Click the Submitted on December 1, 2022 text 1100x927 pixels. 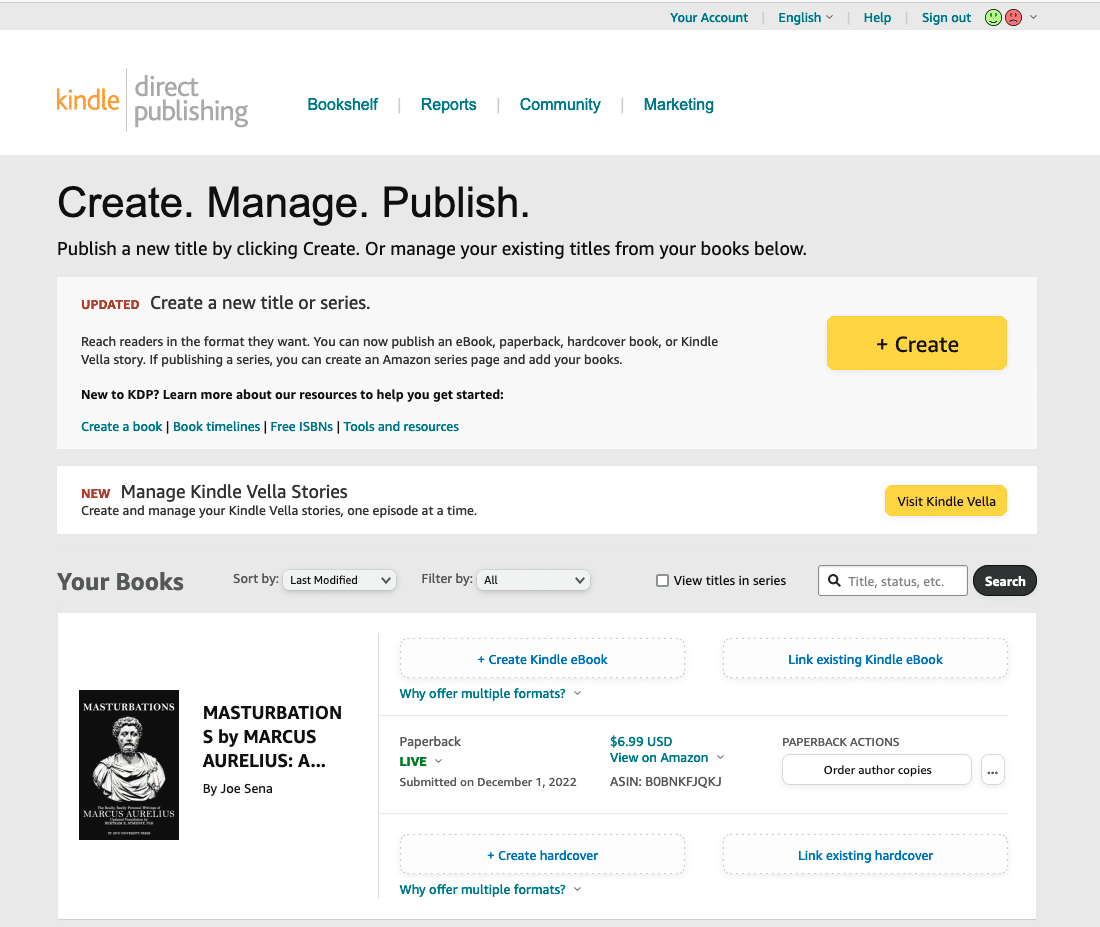coord(488,782)
